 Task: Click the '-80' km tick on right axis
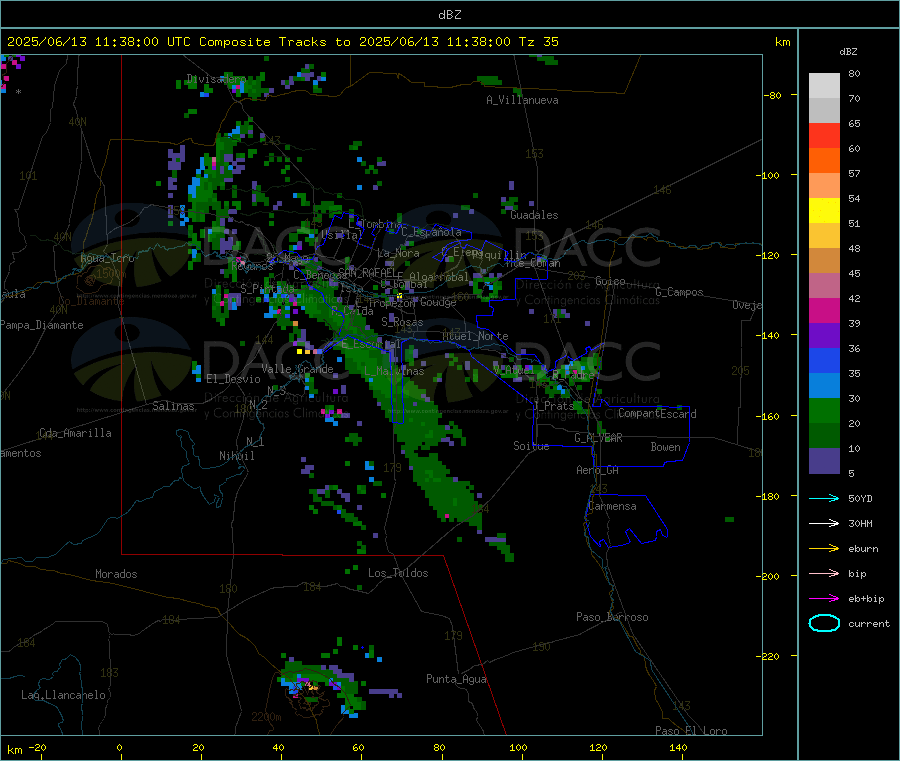point(772,95)
